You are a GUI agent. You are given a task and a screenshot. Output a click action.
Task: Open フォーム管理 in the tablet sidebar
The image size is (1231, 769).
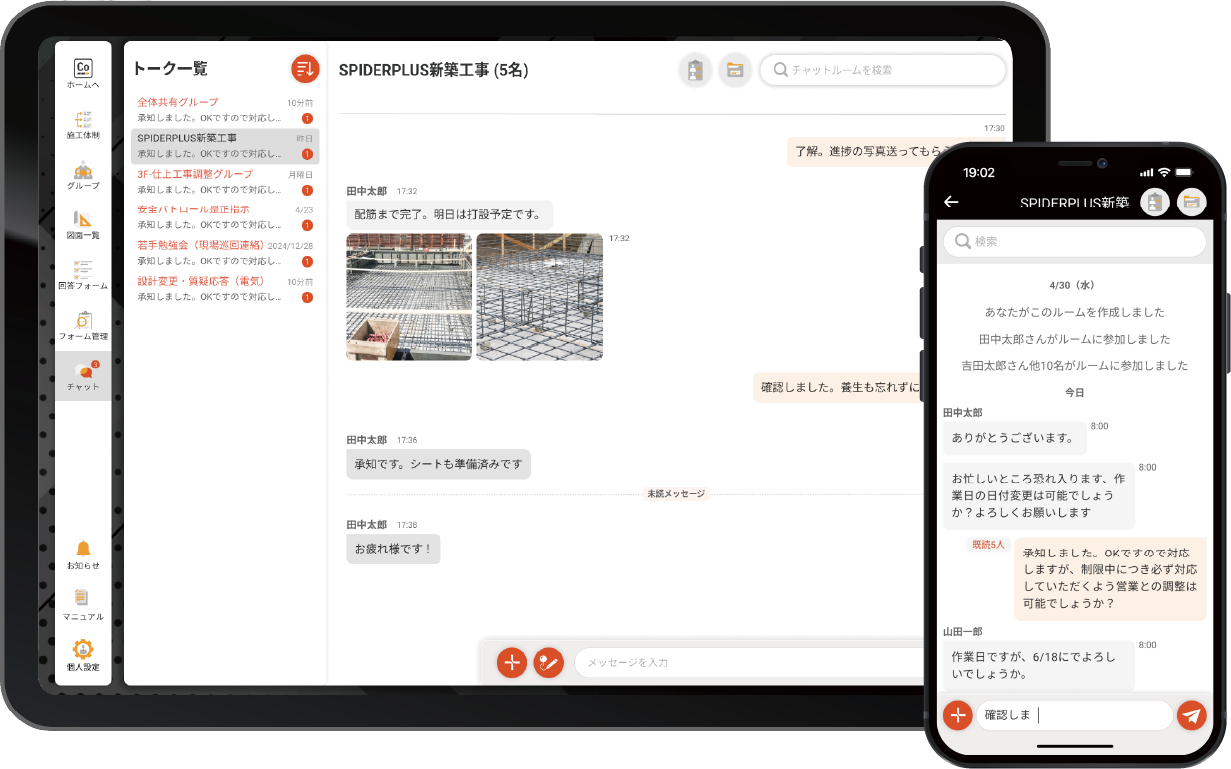click(x=83, y=326)
